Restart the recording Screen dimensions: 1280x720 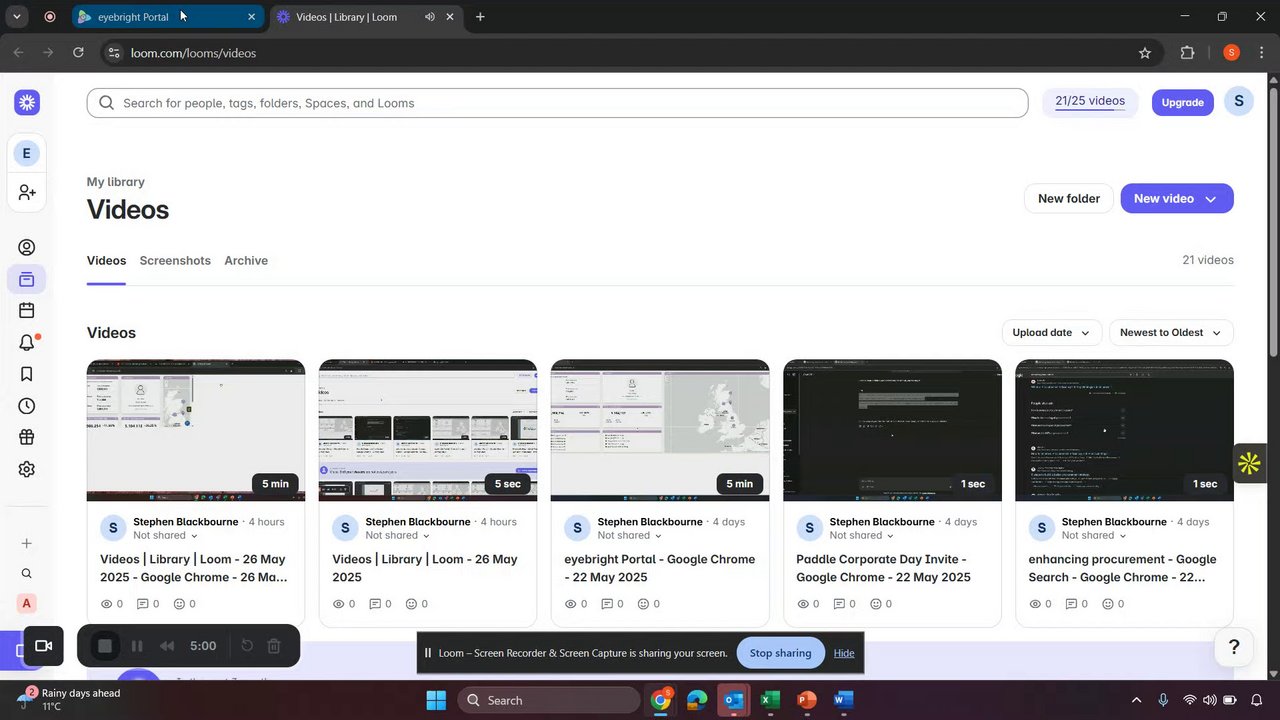click(247, 646)
